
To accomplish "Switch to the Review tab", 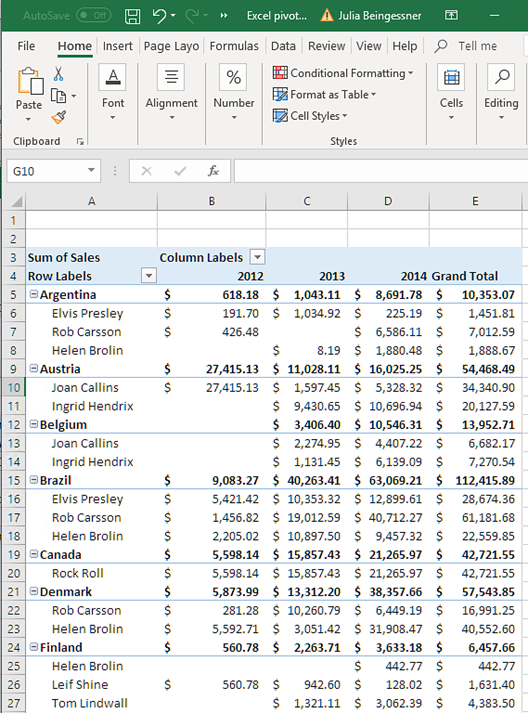I will pyautogui.click(x=327, y=46).
